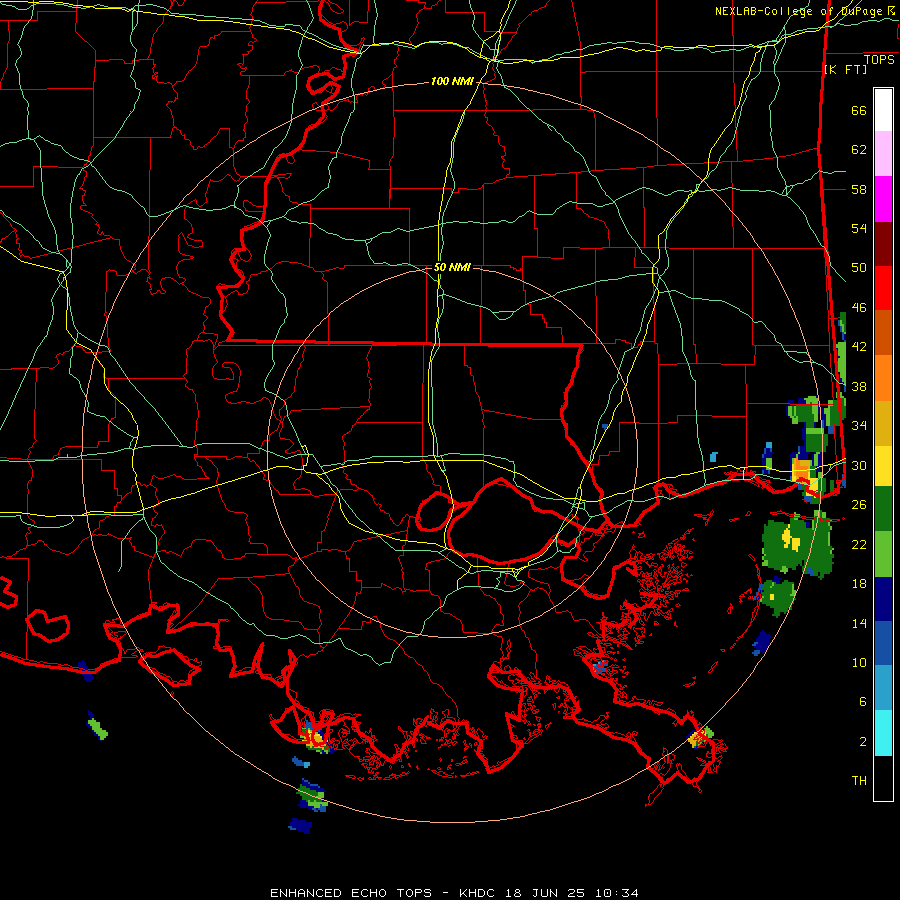Select the "10" legend value
This screenshot has height=900, width=900.
[859, 663]
